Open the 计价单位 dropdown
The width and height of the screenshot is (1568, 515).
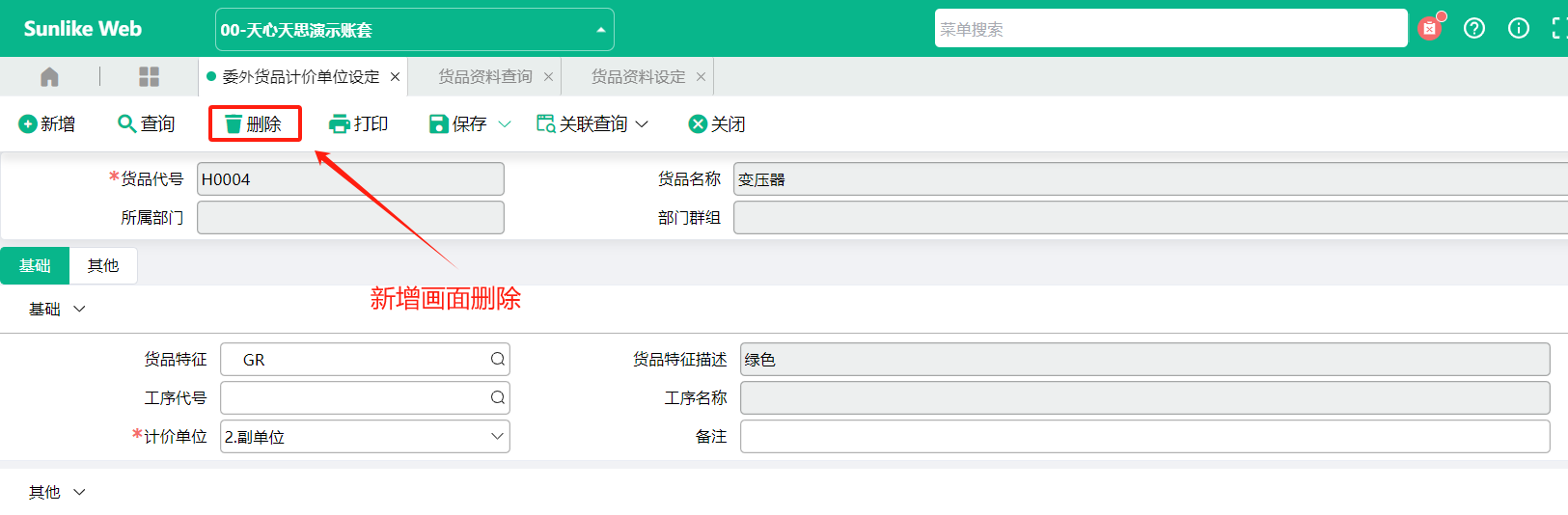click(x=365, y=436)
